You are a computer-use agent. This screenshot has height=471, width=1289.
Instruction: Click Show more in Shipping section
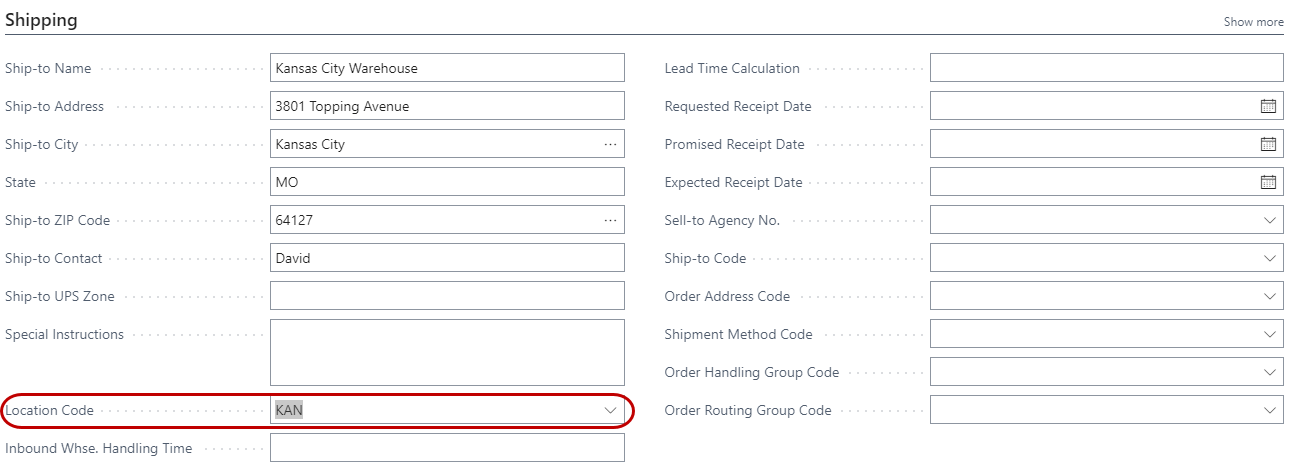coord(1253,22)
